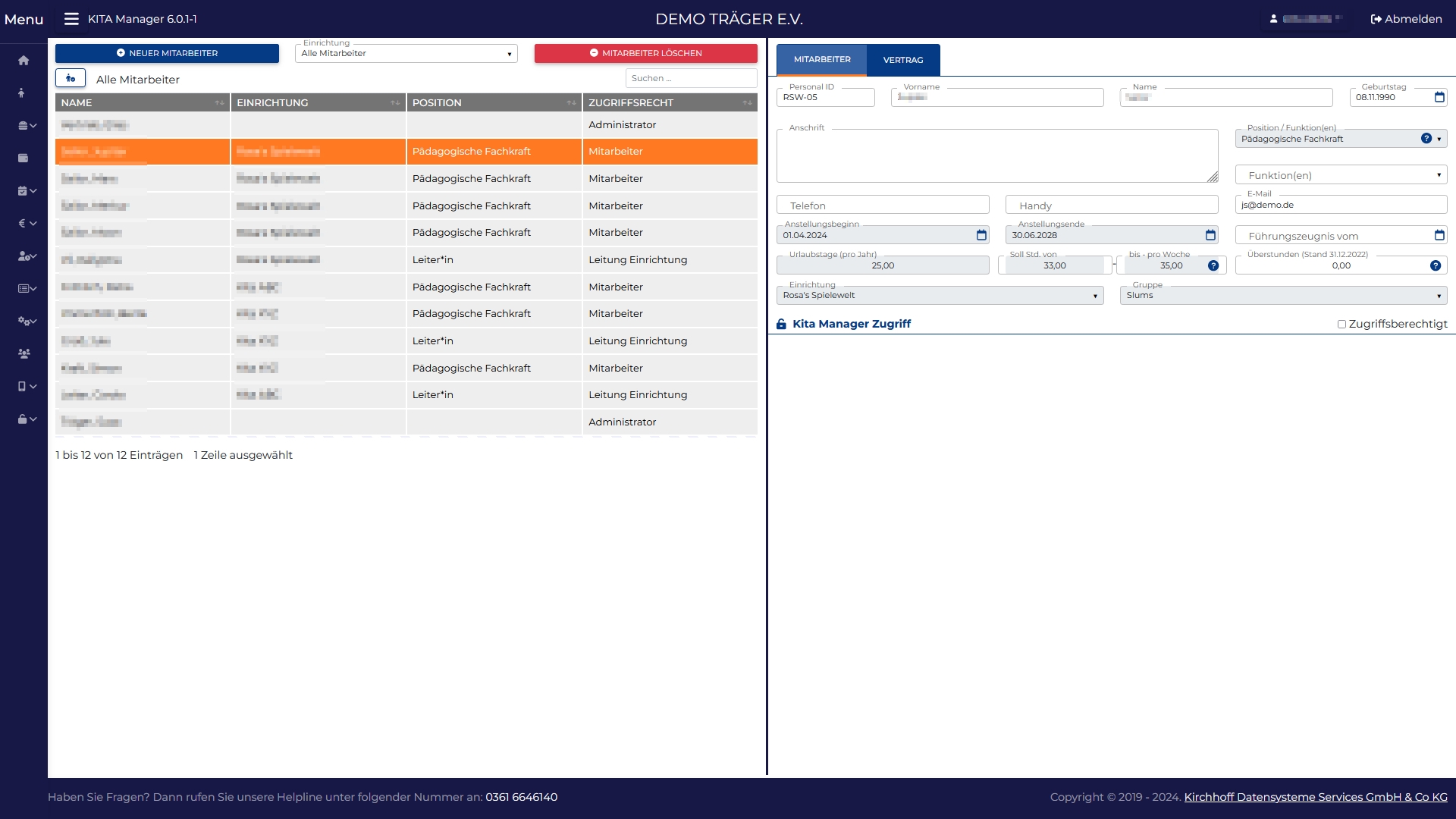
Task: Click help icon next to Überstunden field
Action: coord(1435,265)
